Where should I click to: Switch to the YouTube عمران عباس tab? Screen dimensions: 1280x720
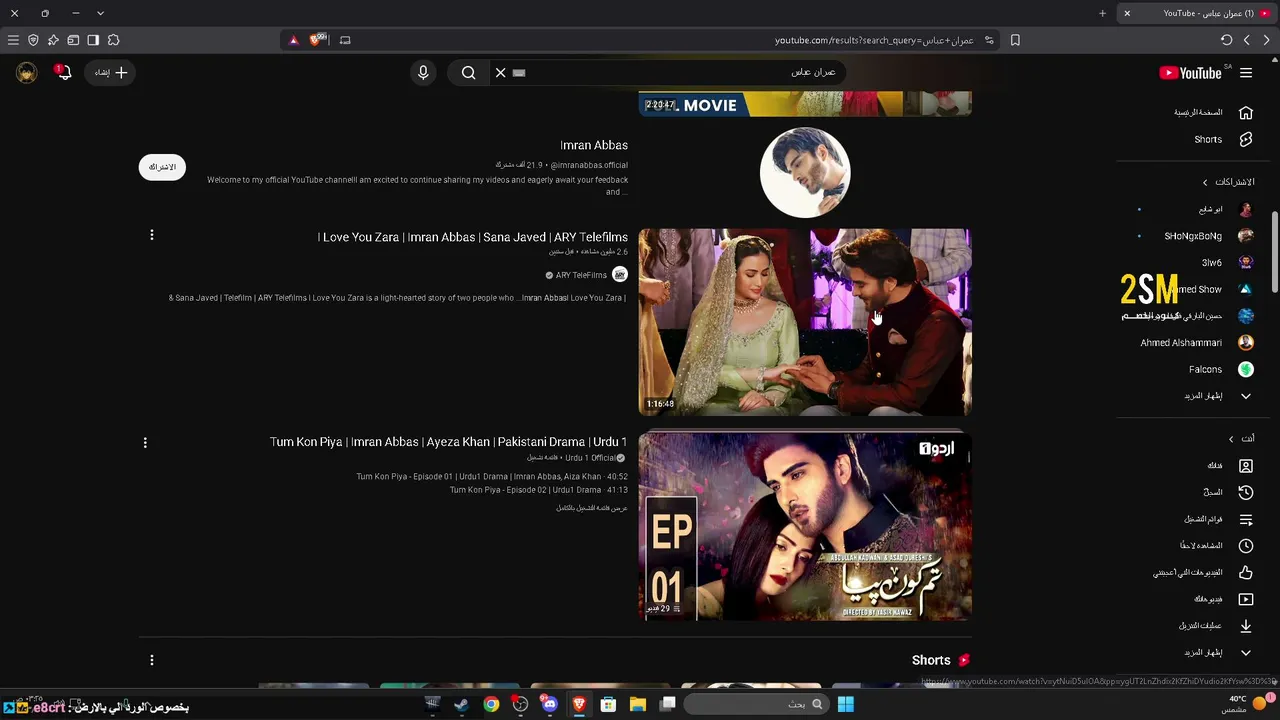click(x=1197, y=13)
